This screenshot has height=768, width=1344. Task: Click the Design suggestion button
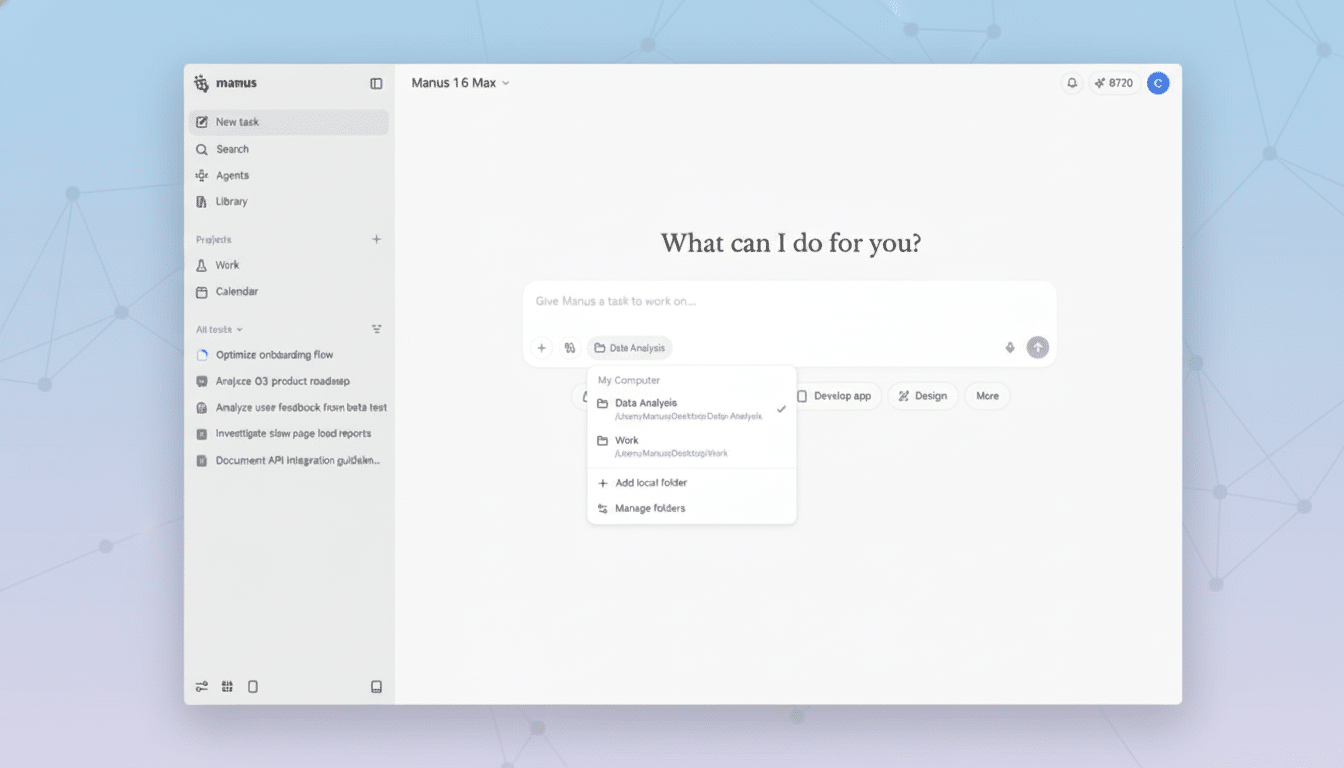point(923,396)
